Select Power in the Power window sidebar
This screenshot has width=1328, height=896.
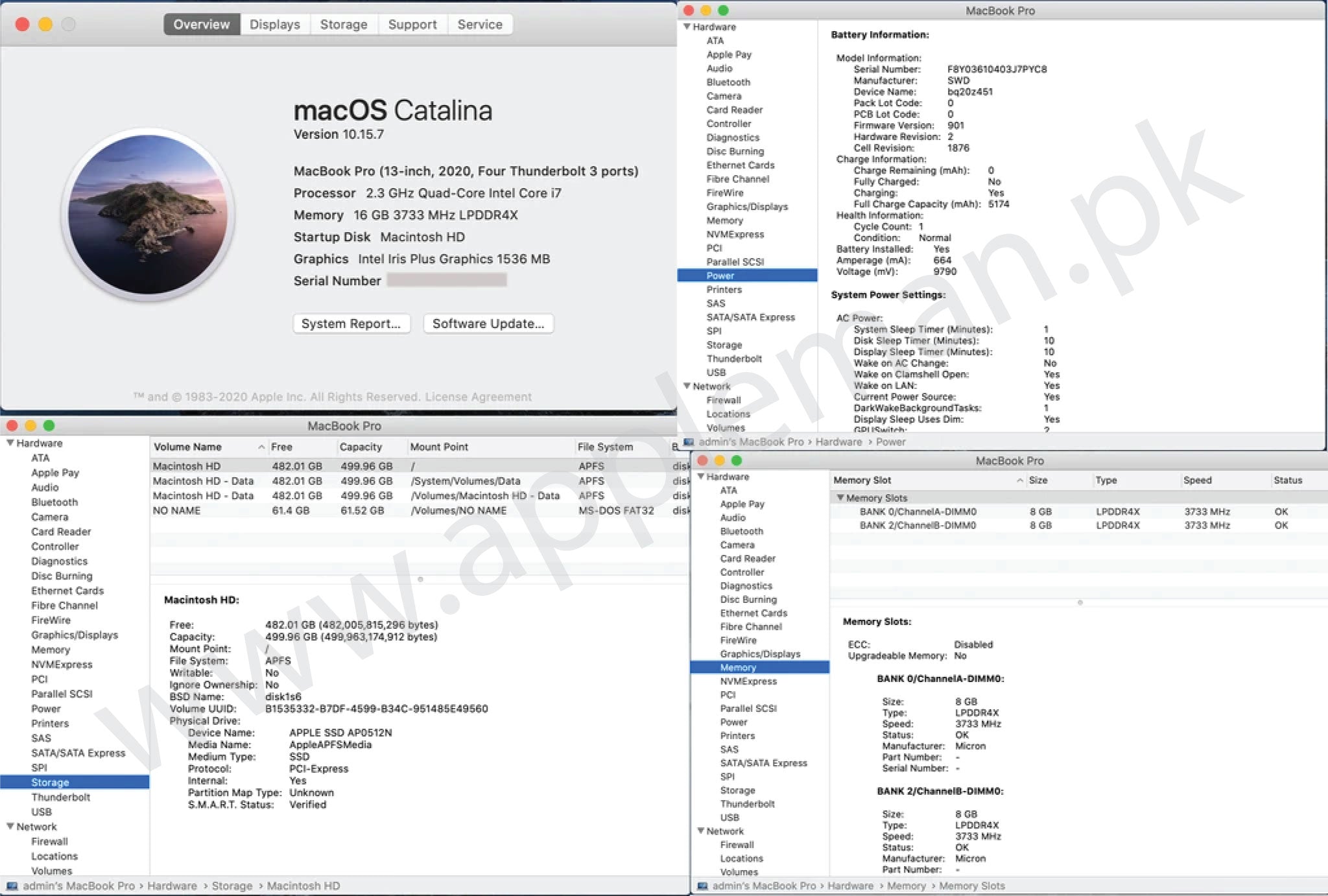pos(747,276)
